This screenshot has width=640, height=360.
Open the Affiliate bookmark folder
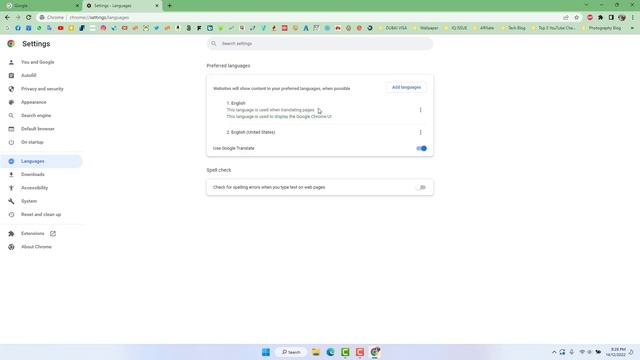484,28
